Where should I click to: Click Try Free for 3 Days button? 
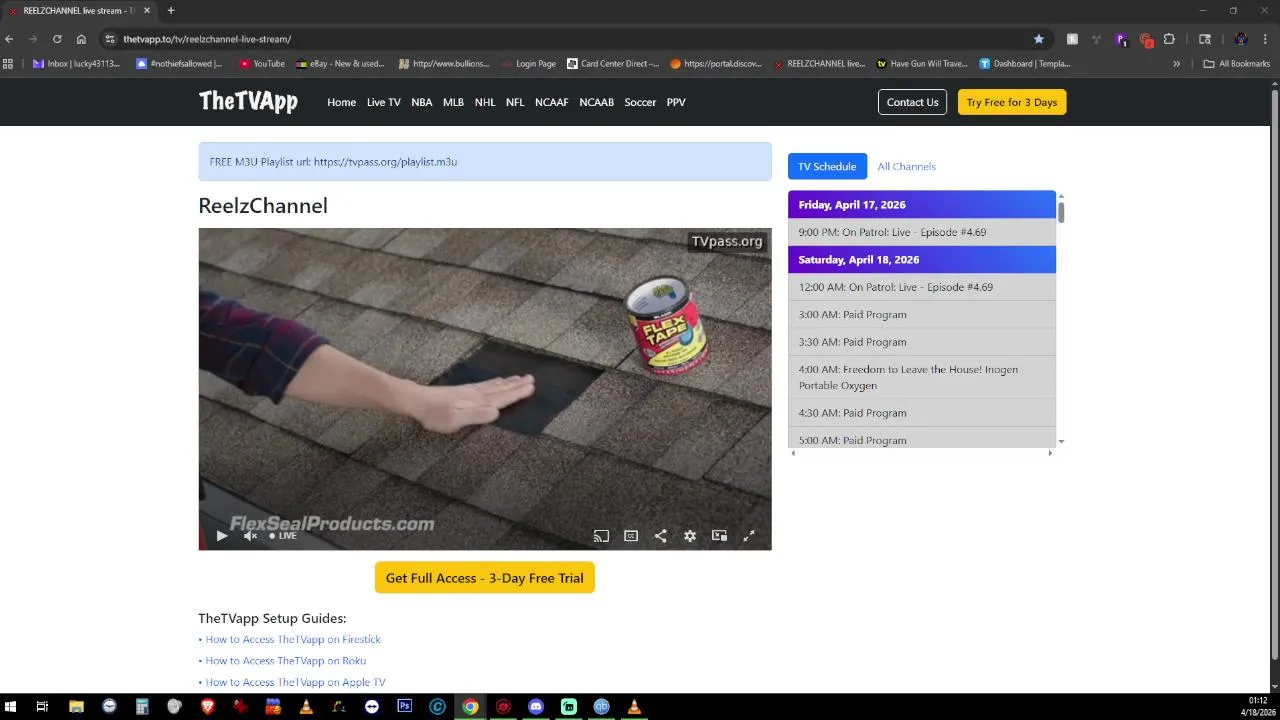click(1012, 102)
